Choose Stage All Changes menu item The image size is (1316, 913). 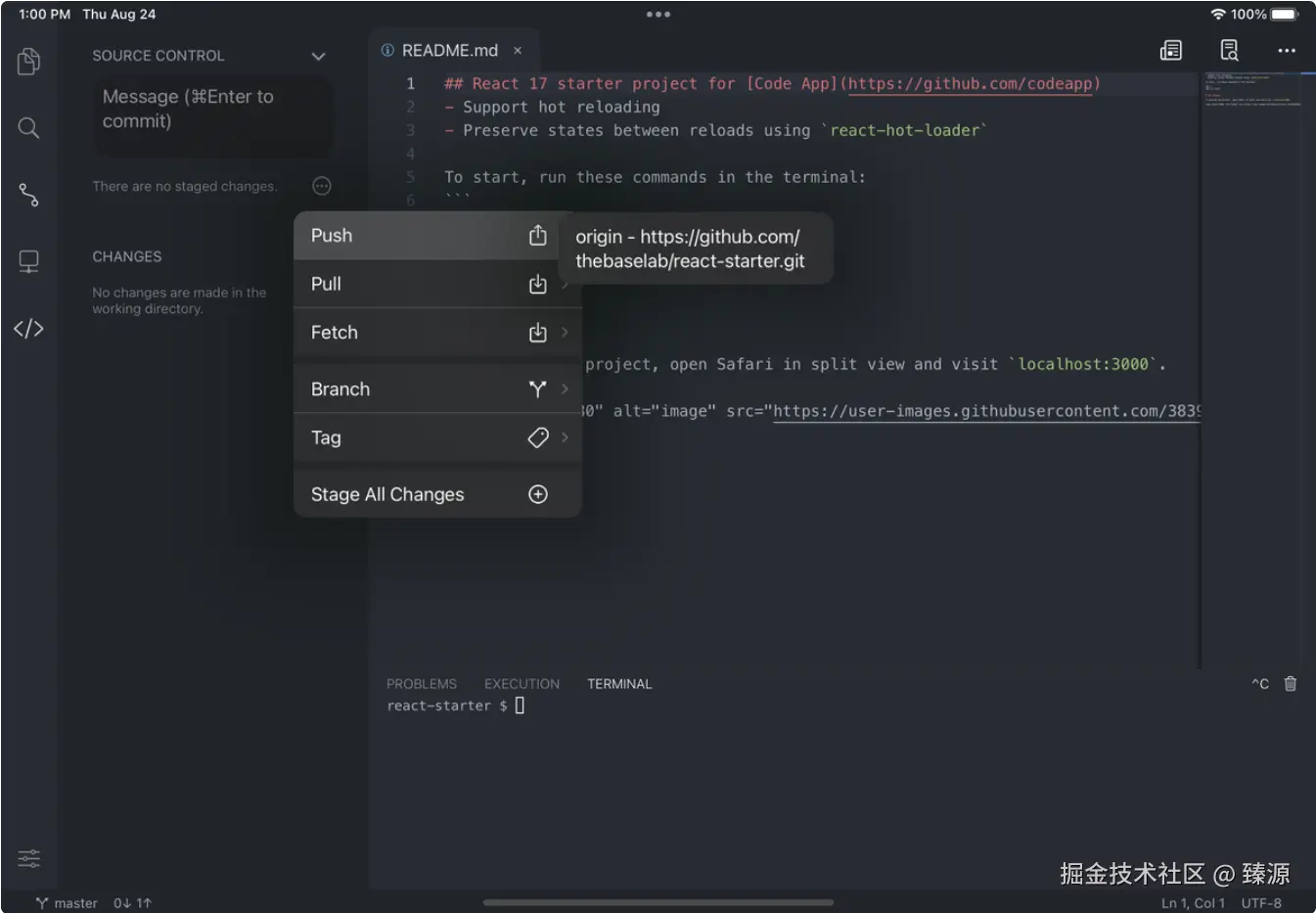coord(437,494)
